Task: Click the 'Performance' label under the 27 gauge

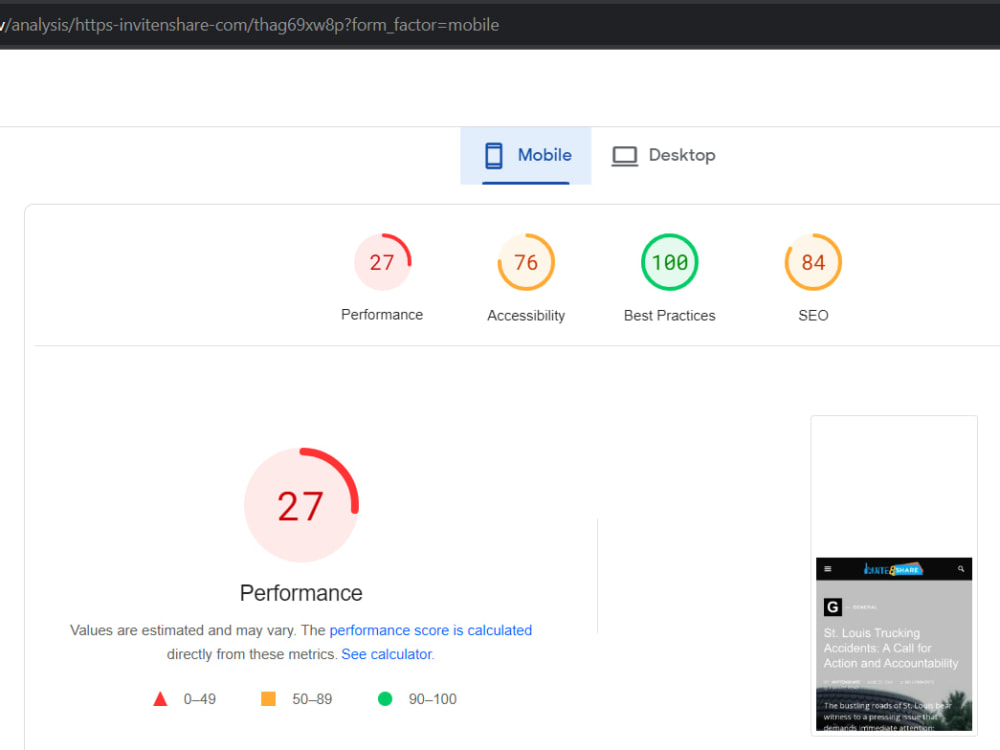Action: pyautogui.click(x=382, y=315)
